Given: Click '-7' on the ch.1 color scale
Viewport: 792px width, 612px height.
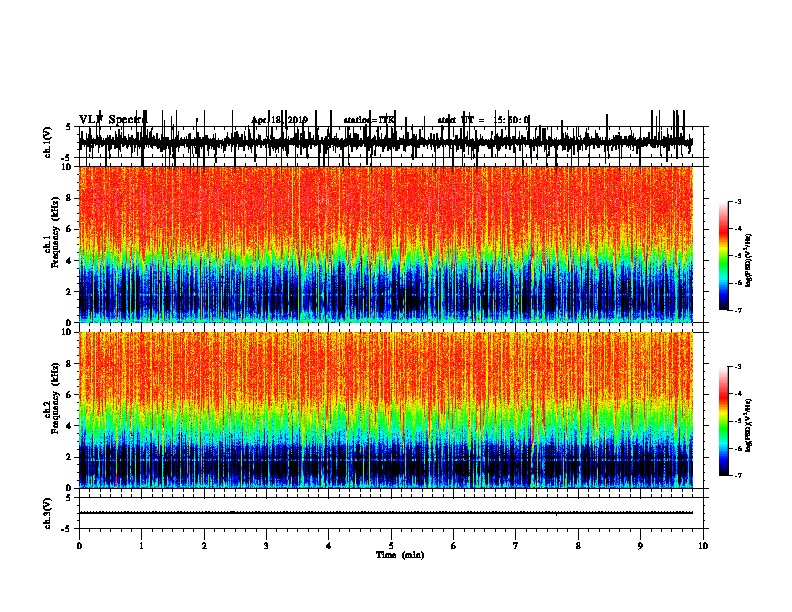Looking at the screenshot, I should point(737,310).
